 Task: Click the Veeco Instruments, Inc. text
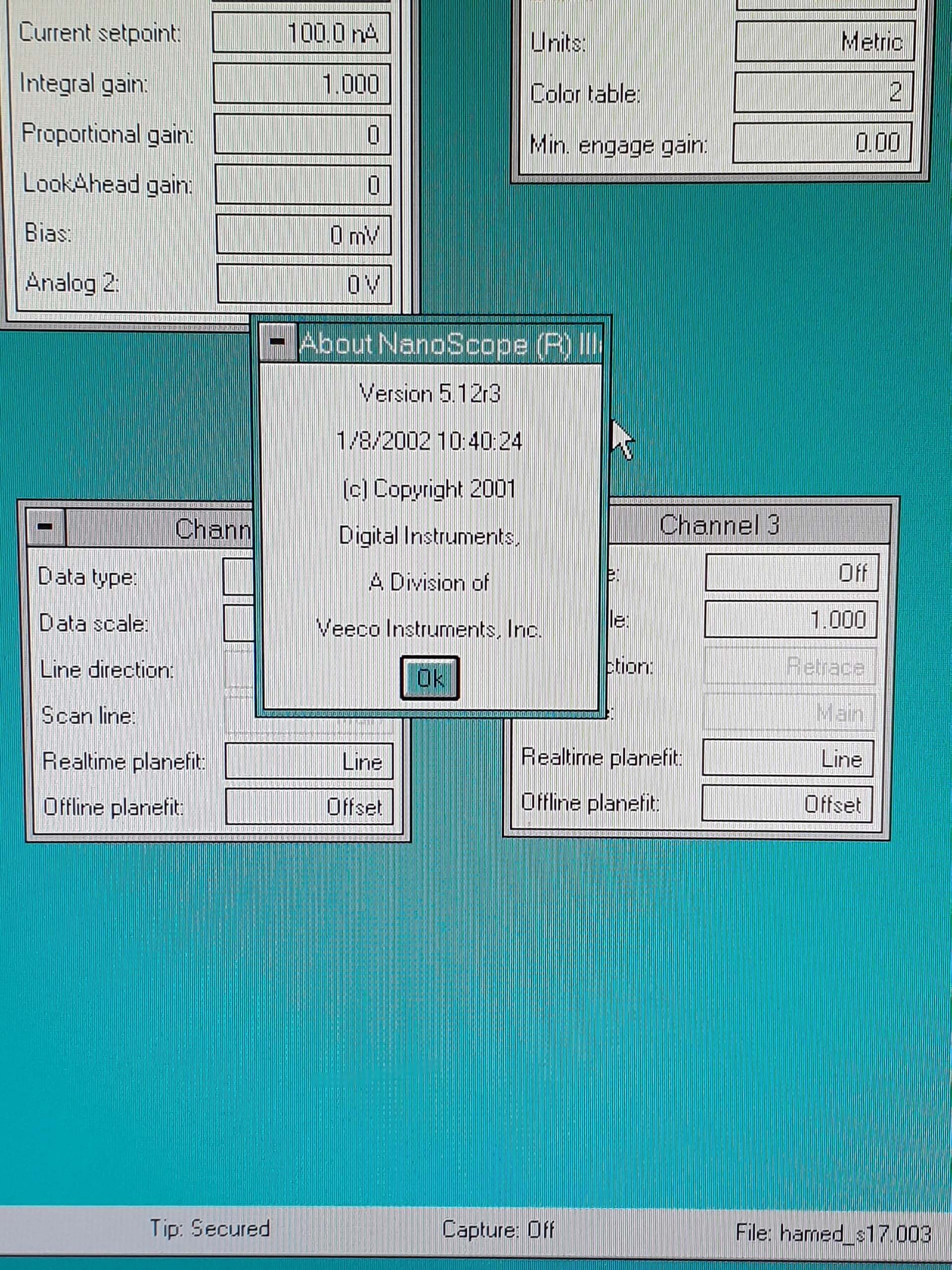click(429, 629)
